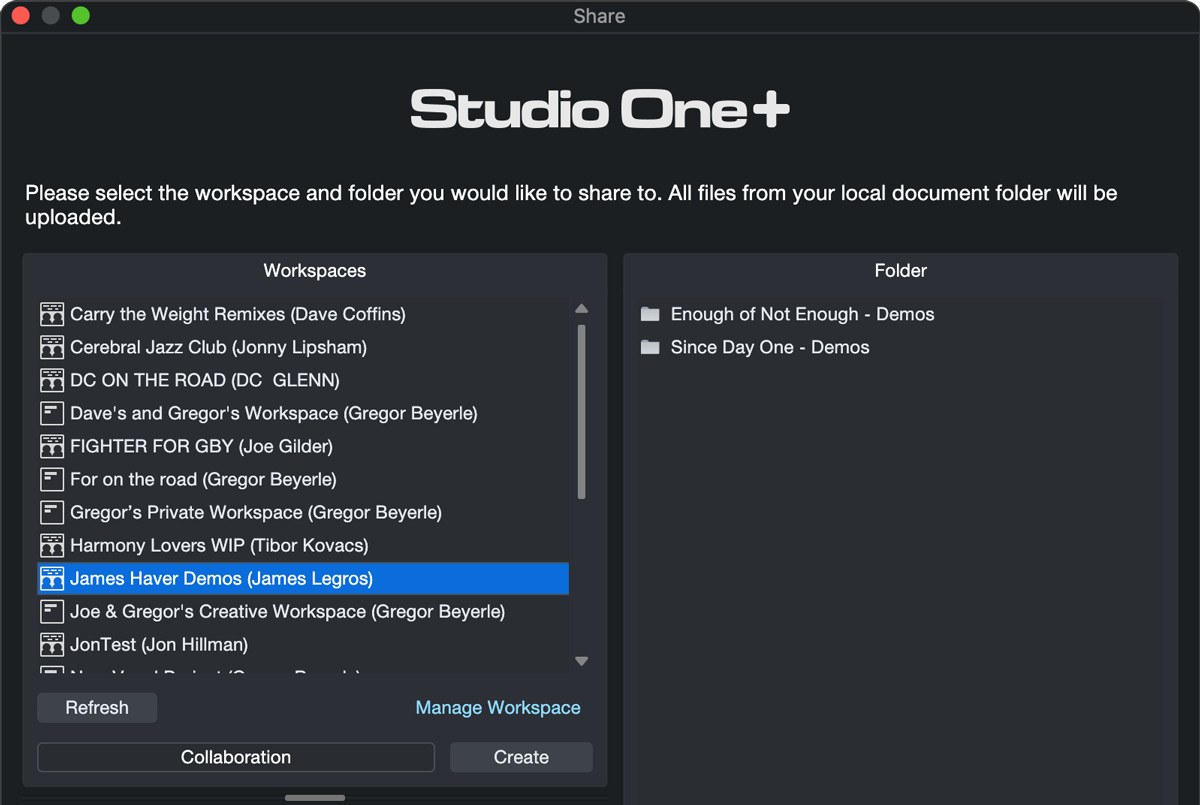
Task: Click the icon next to Gregor's Private Workspace
Action: point(52,512)
